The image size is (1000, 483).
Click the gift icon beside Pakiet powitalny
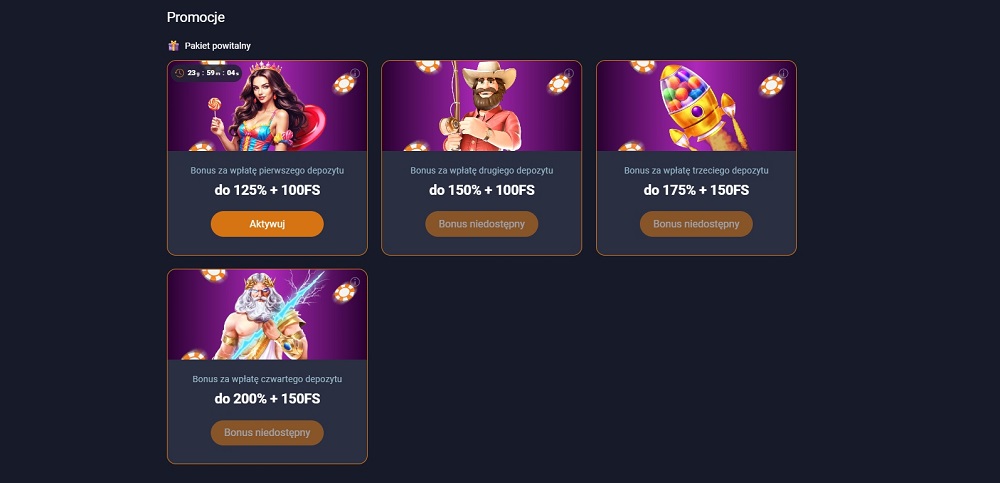173,46
